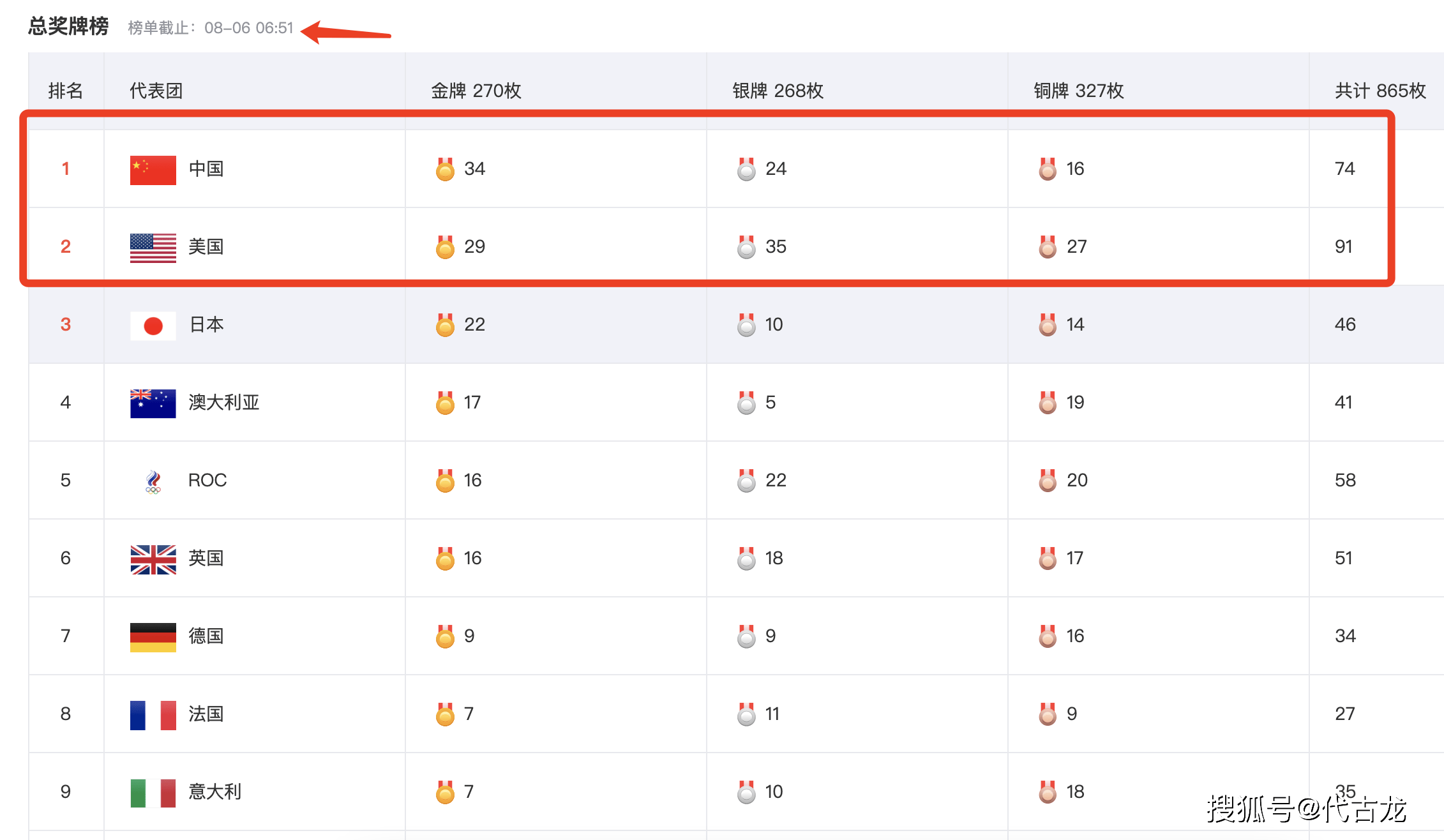Click gold medal icon in Germany row
The width and height of the screenshot is (1444, 840).
coord(445,636)
